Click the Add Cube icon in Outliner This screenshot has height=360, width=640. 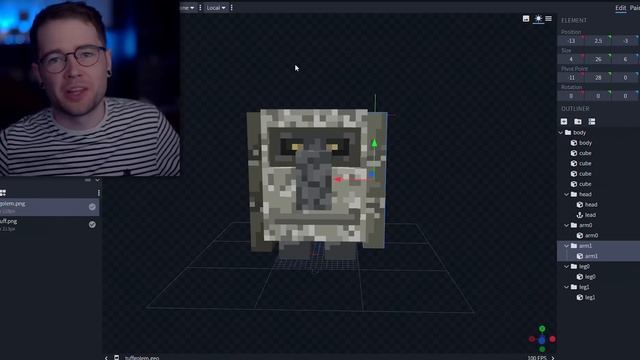(x=564, y=122)
